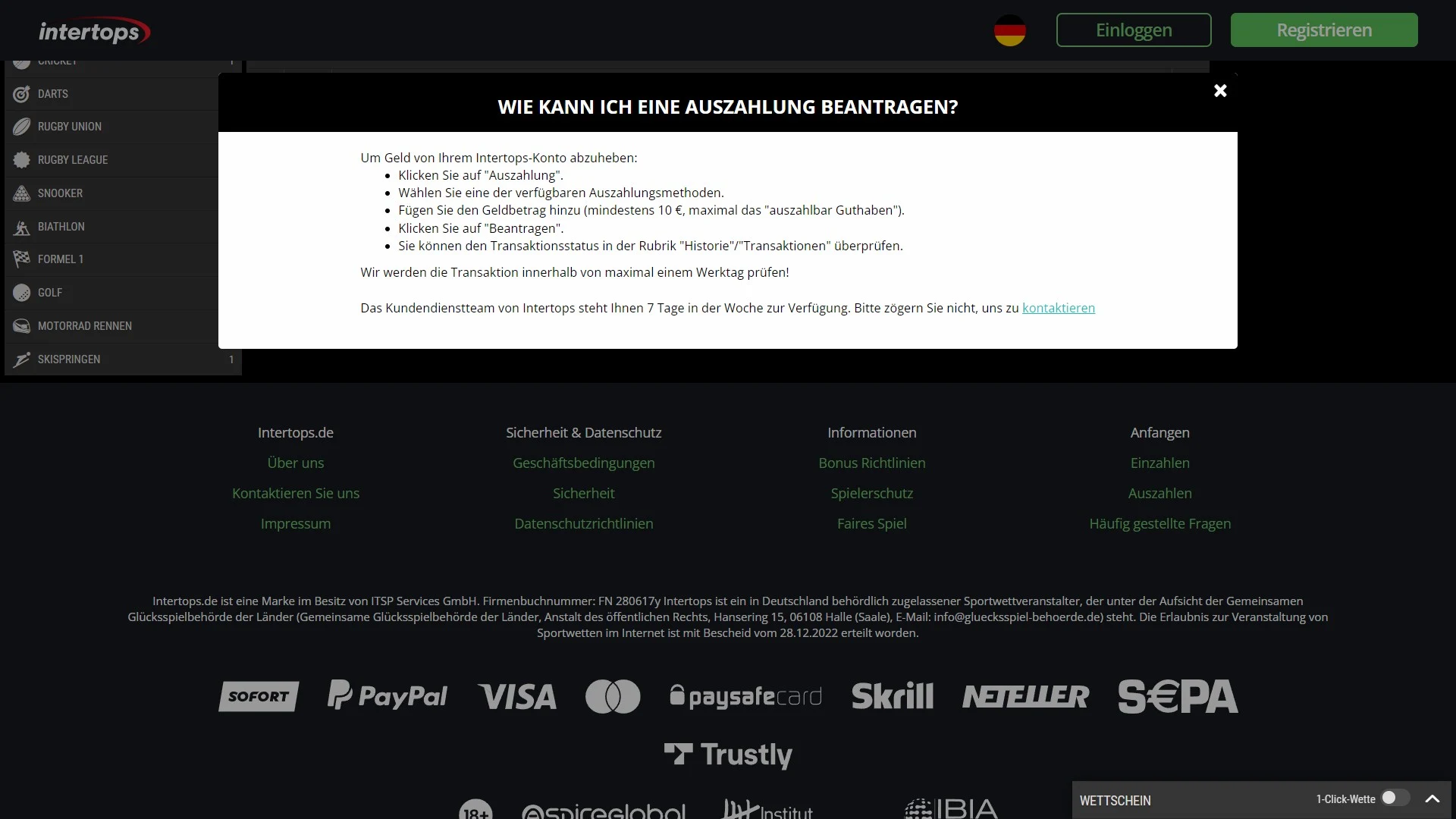Click the Snooker sport icon

pyautogui.click(x=21, y=193)
